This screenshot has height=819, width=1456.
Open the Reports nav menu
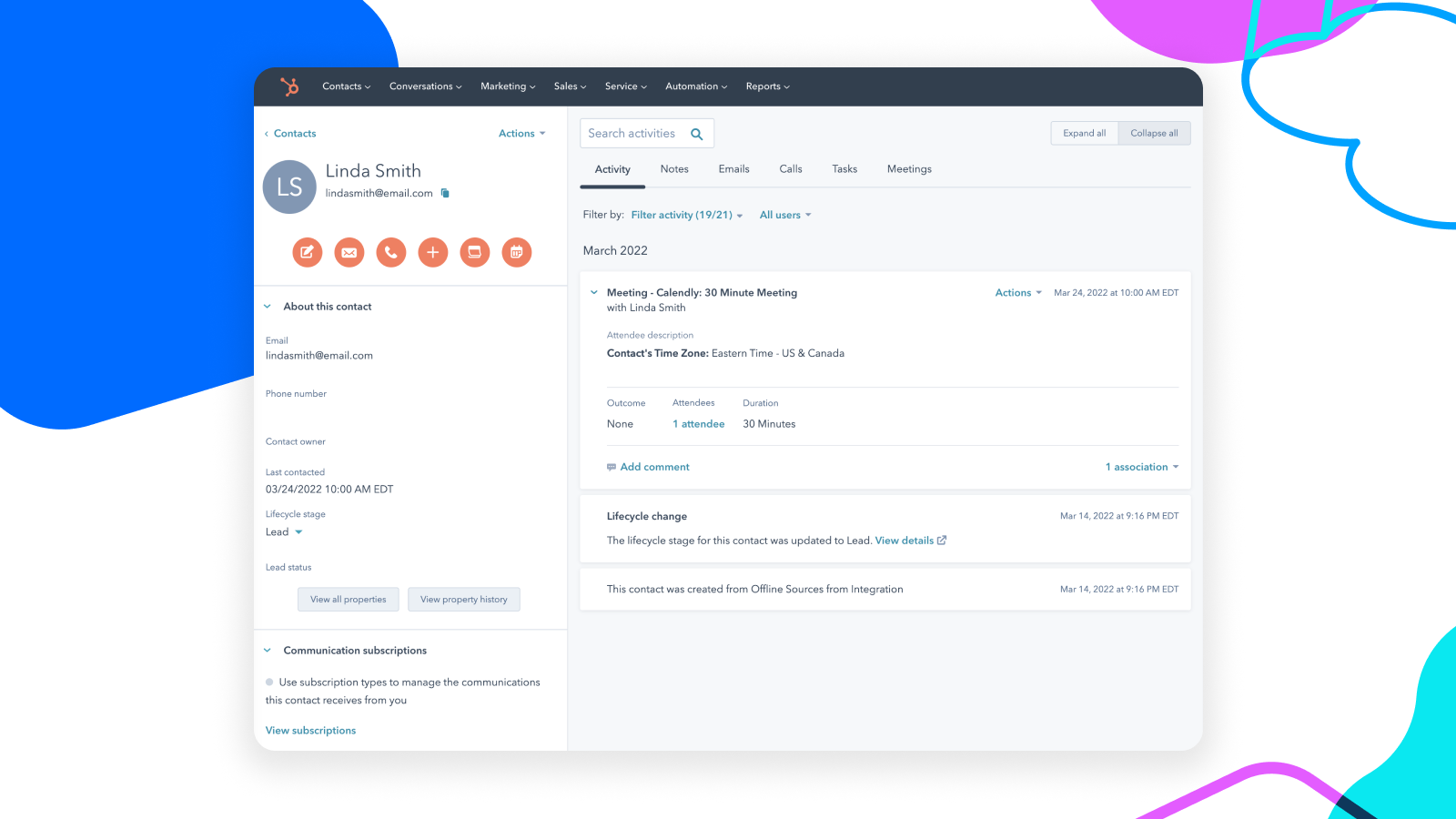pos(767,86)
